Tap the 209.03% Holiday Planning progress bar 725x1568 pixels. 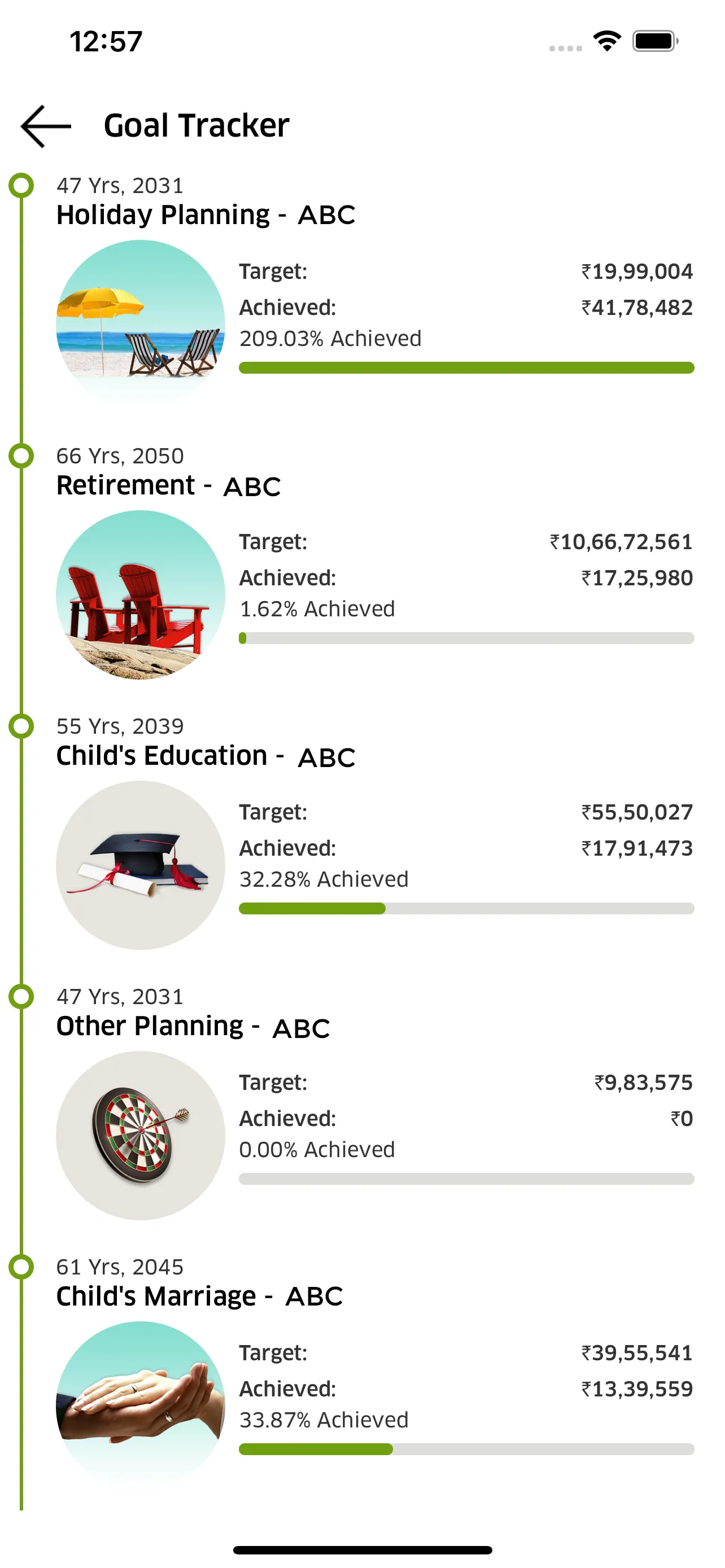point(466,367)
